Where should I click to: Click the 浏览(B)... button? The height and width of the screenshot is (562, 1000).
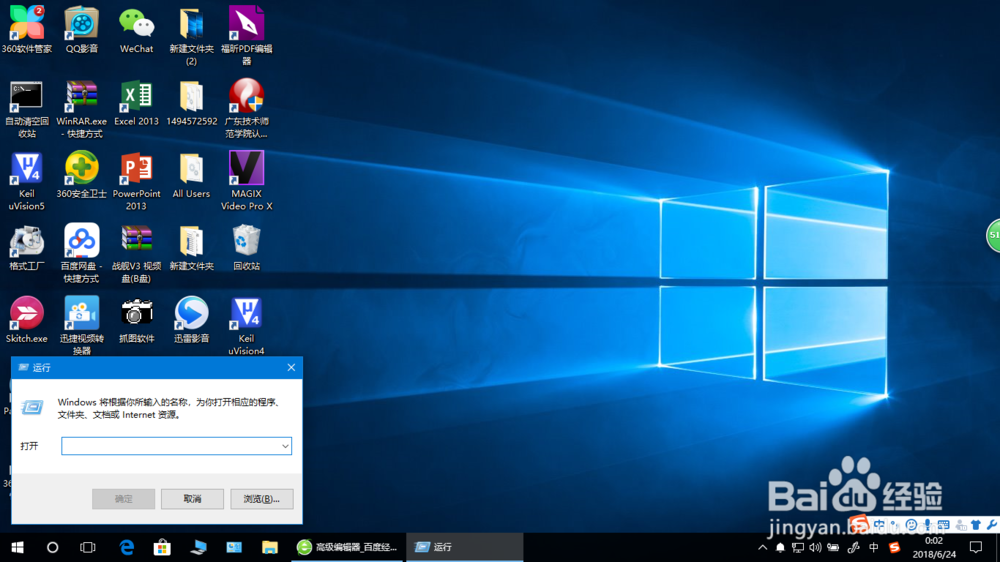(x=261, y=499)
